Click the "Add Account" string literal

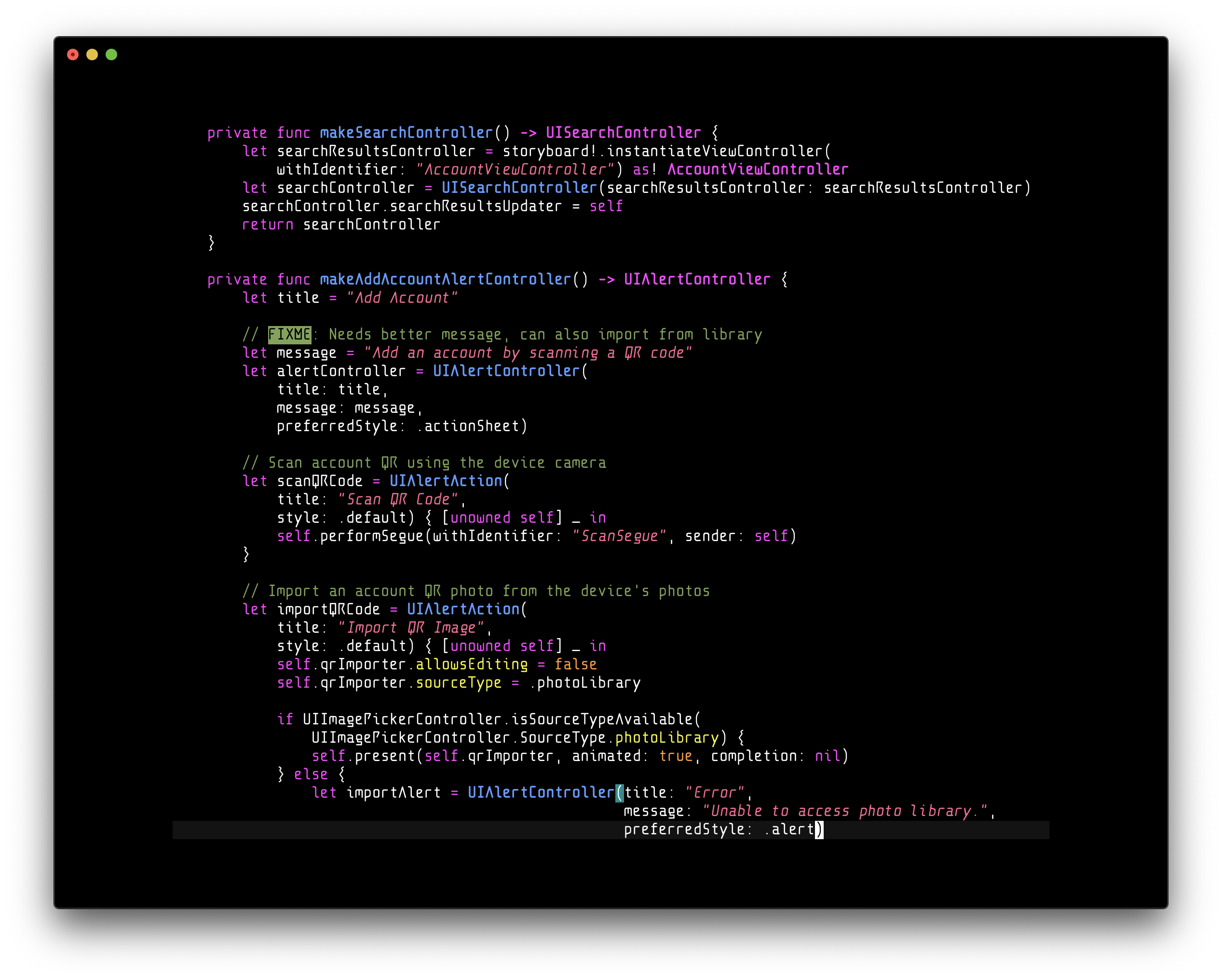coord(402,297)
